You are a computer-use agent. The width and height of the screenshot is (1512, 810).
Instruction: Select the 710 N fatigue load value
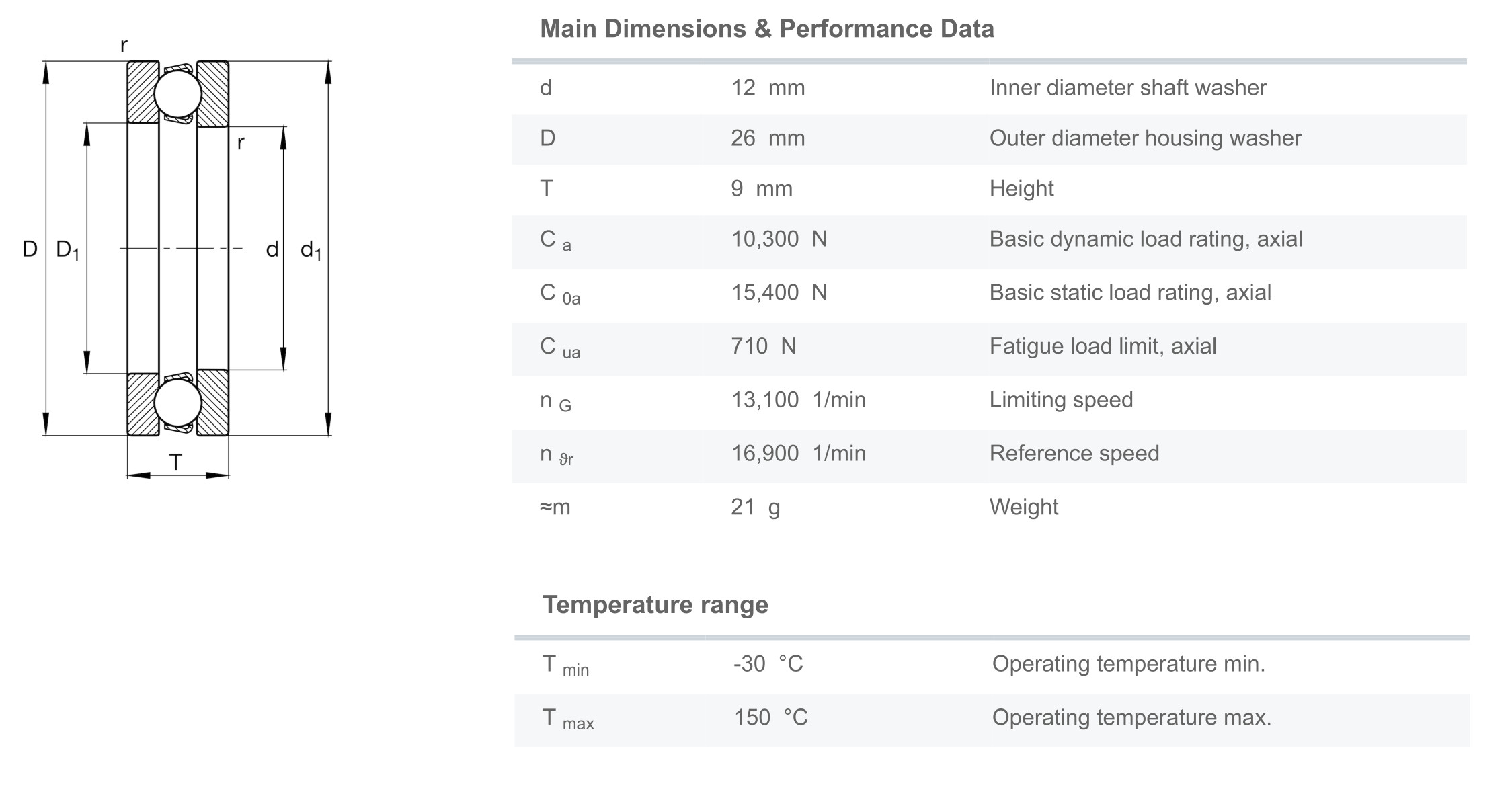[x=763, y=346]
